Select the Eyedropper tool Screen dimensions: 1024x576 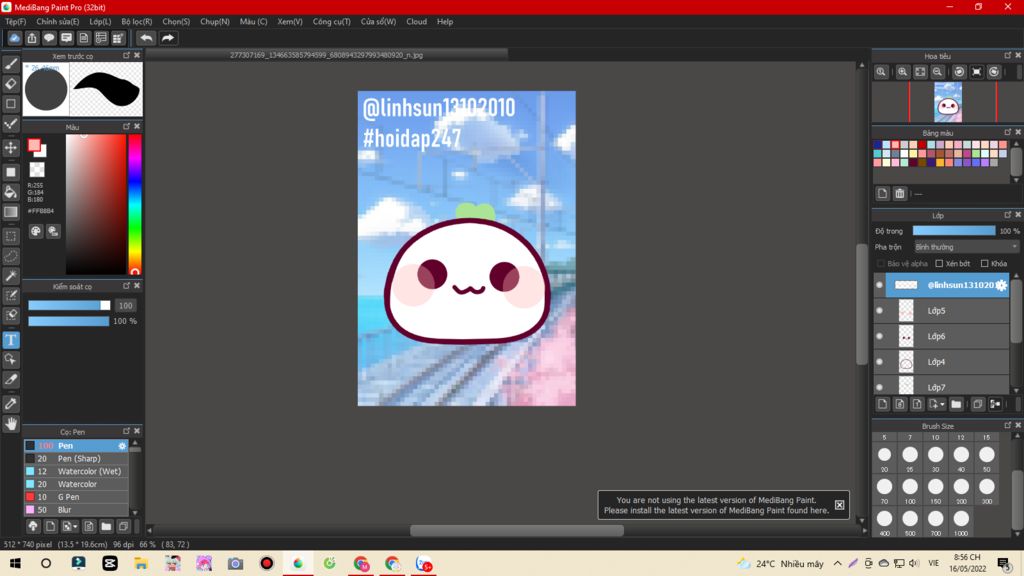pyautogui.click(x=11, y=404)
